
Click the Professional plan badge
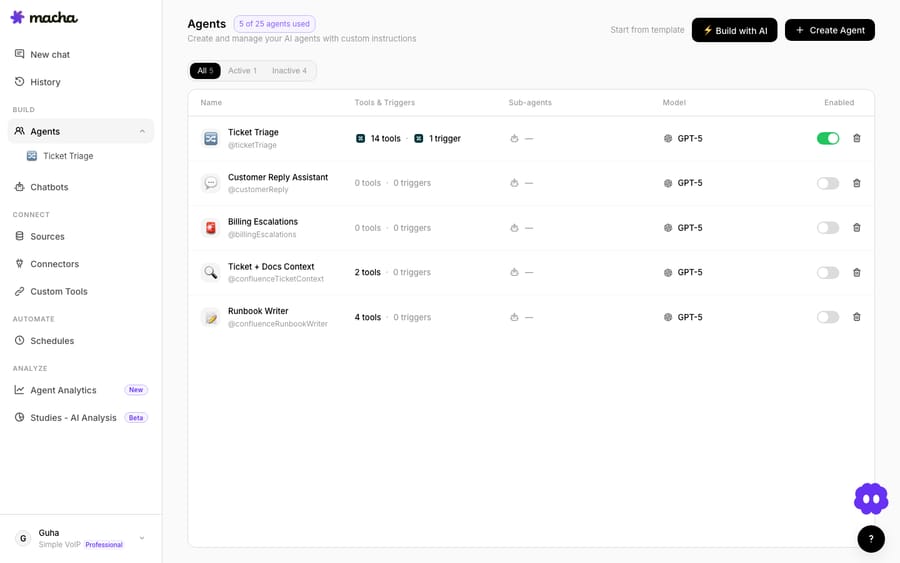104,545
